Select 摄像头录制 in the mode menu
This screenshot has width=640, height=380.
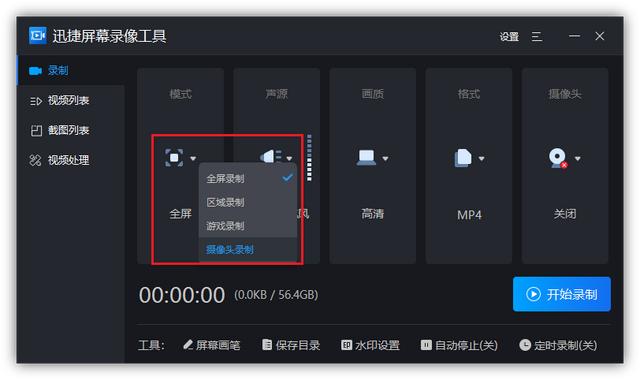click(248, 249)
